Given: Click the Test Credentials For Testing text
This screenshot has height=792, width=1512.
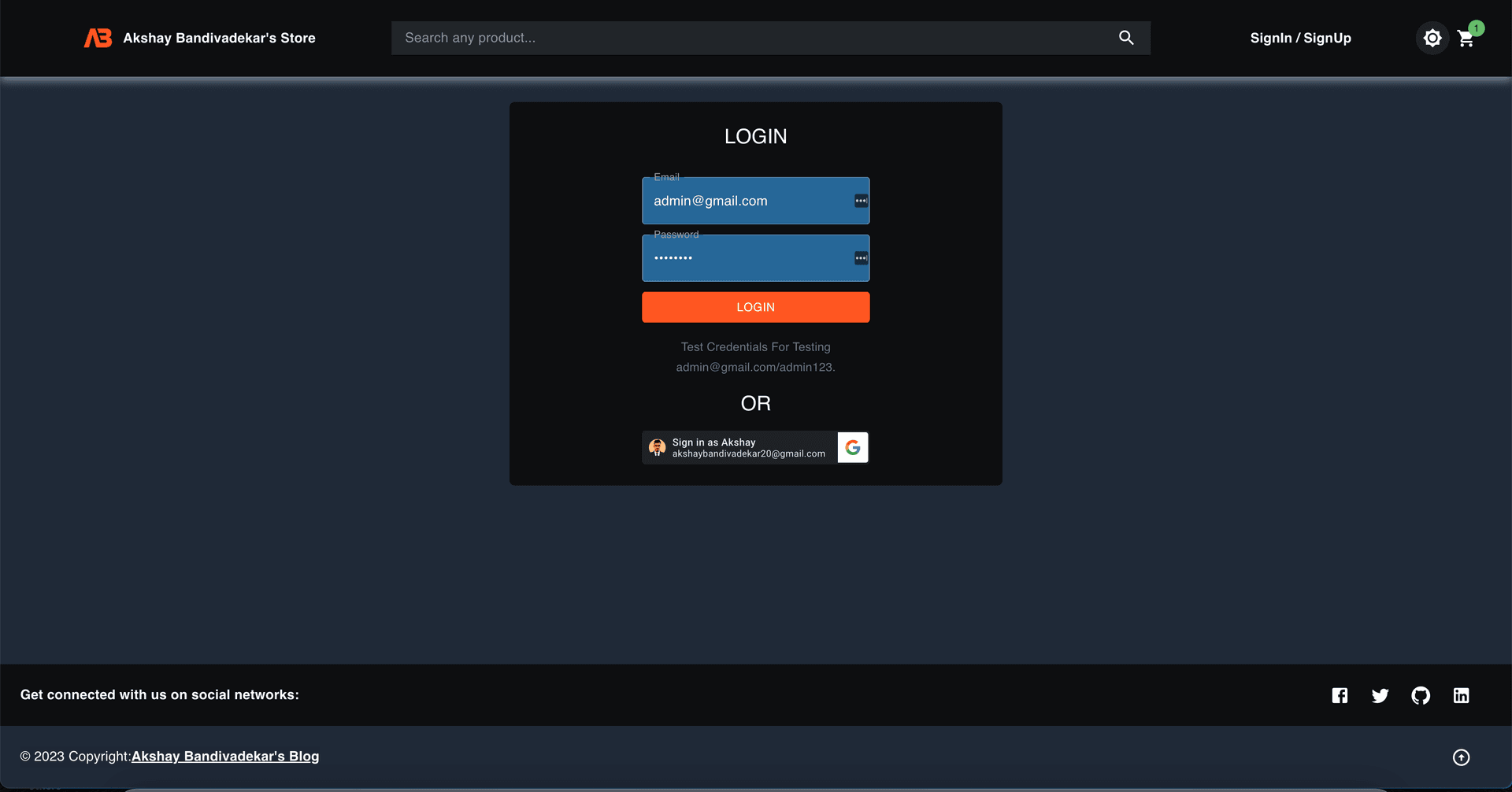Looking at the screenshot, I should coord(756,346).
